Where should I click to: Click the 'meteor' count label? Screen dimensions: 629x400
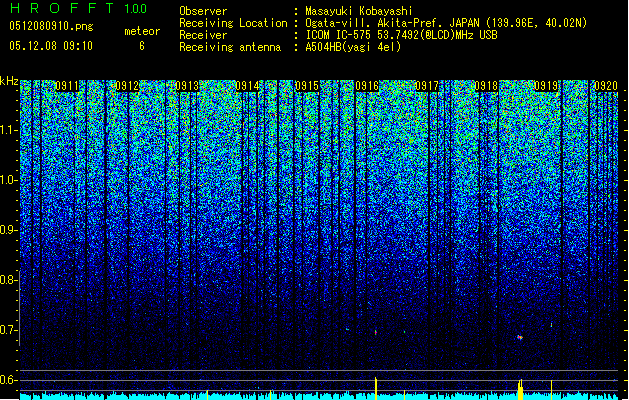coord(142,31)
